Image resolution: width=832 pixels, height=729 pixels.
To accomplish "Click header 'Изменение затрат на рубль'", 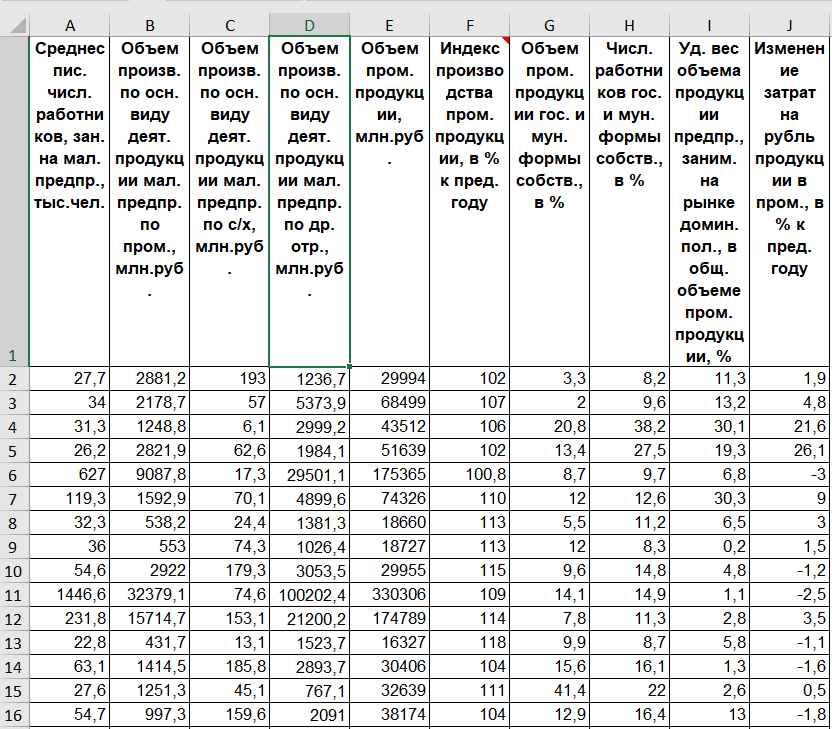I will click(x=790, y=201).
